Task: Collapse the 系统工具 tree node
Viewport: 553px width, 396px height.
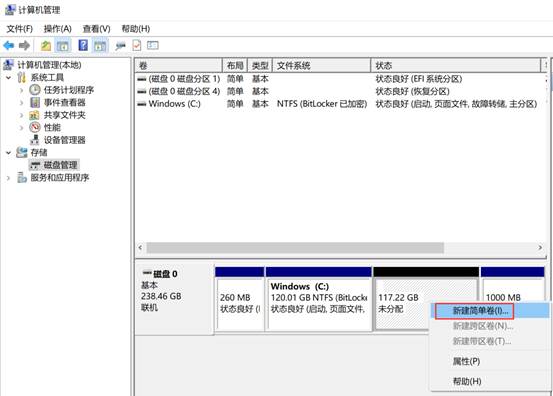Action: [x=9, y=77]
